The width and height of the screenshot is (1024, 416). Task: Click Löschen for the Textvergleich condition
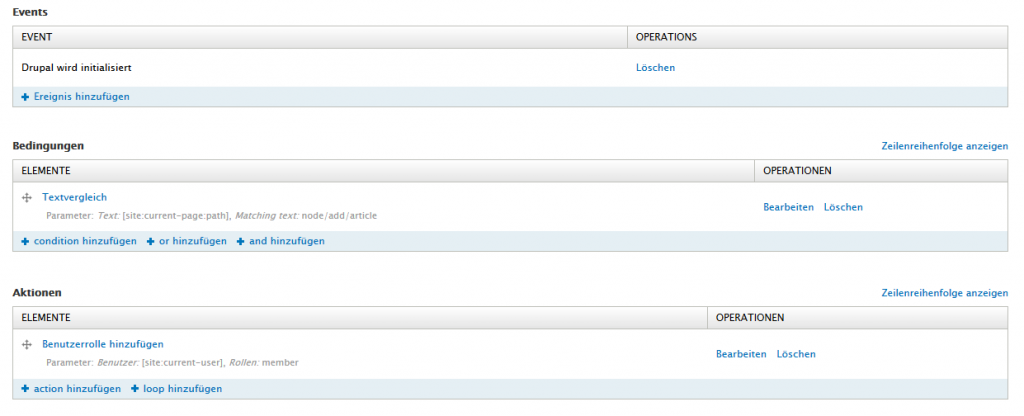[843, 207]
